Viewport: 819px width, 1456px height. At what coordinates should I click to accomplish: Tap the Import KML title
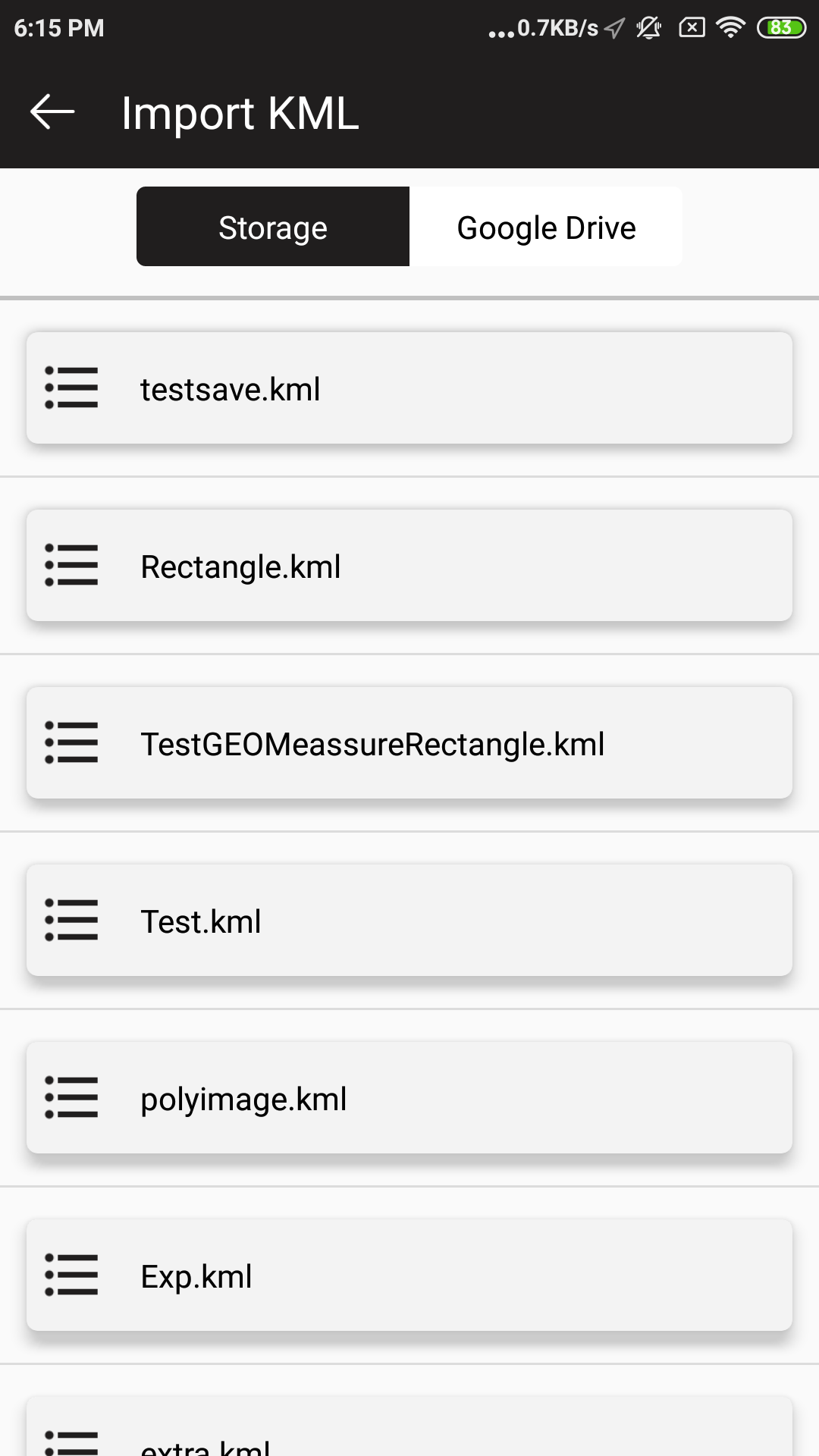pyautogui.click(x=240, y=113)
